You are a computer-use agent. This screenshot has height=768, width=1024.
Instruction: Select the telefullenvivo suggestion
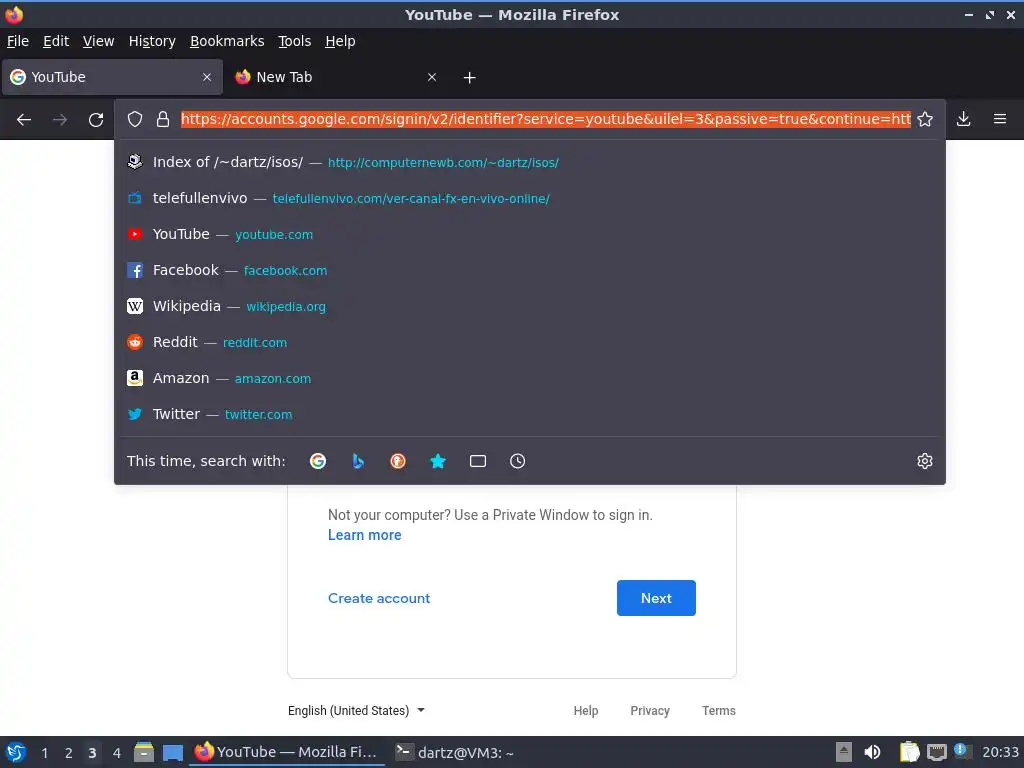[530, 198]
